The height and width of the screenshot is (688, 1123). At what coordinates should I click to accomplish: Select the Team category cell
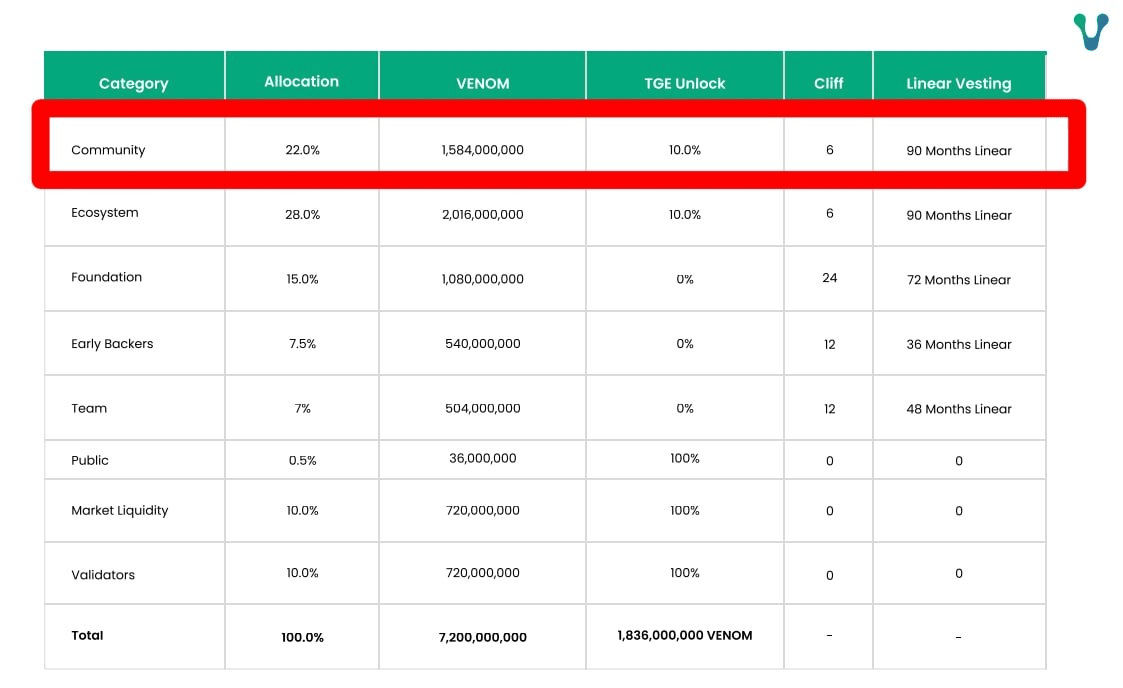[x=89, y=408]
